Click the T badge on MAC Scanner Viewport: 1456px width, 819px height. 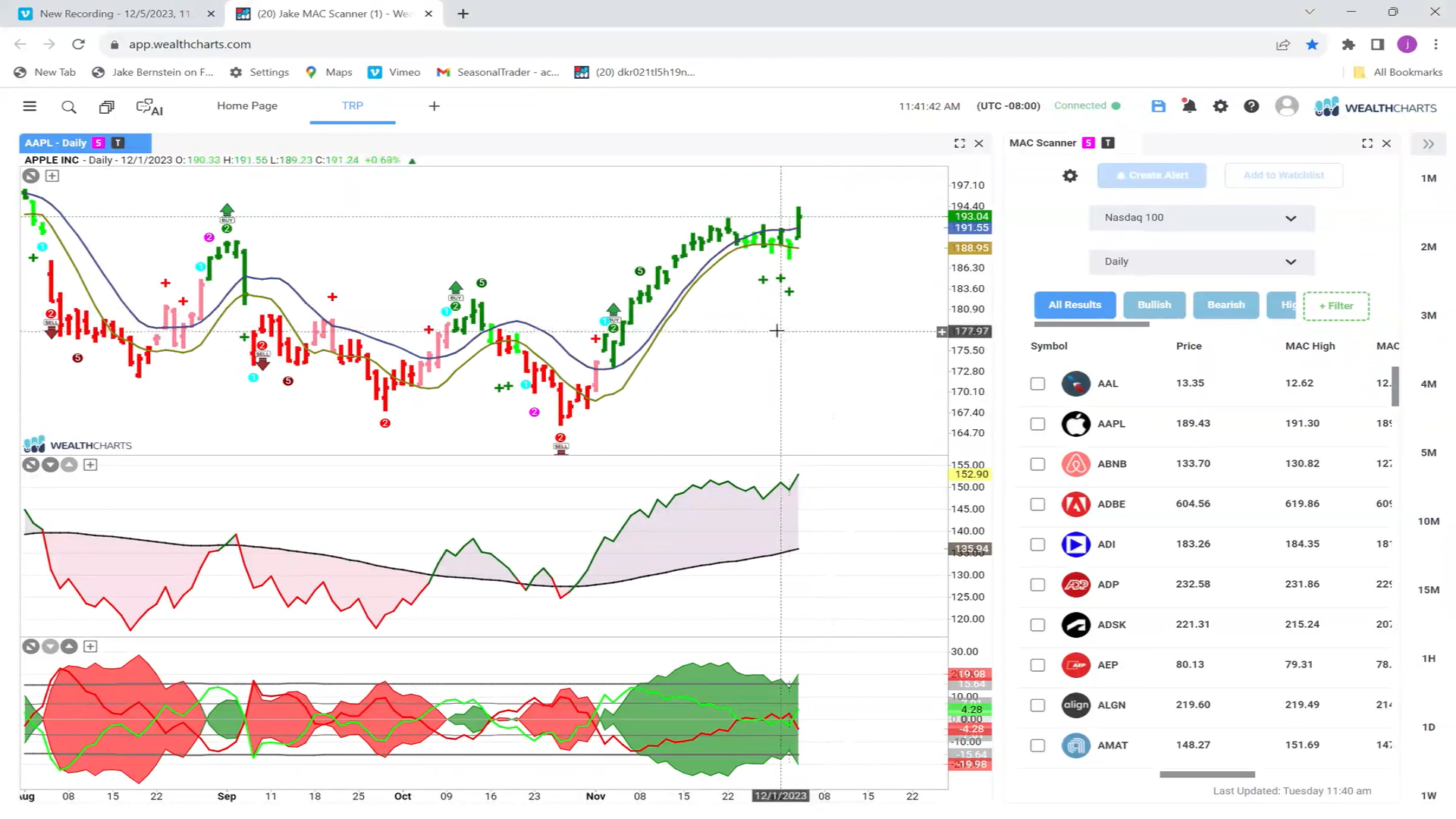point(1108,143)
